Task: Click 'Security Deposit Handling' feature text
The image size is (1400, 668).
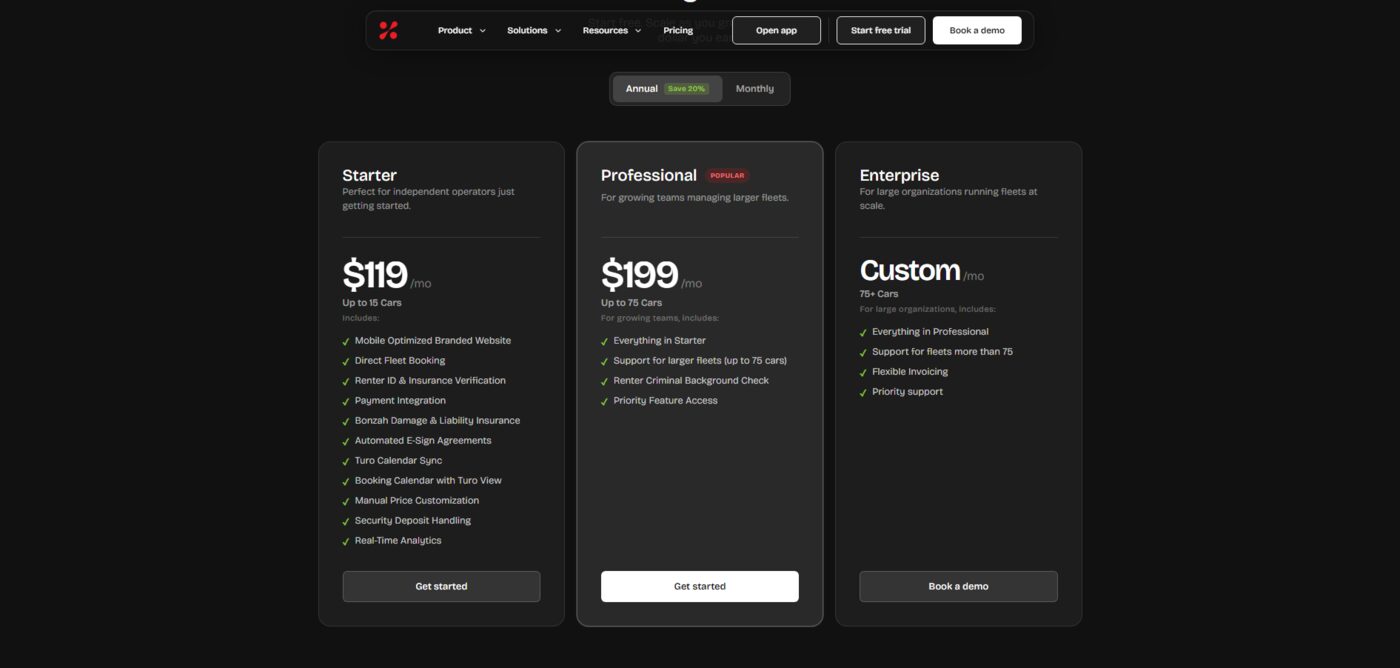Action: (413, 520)
